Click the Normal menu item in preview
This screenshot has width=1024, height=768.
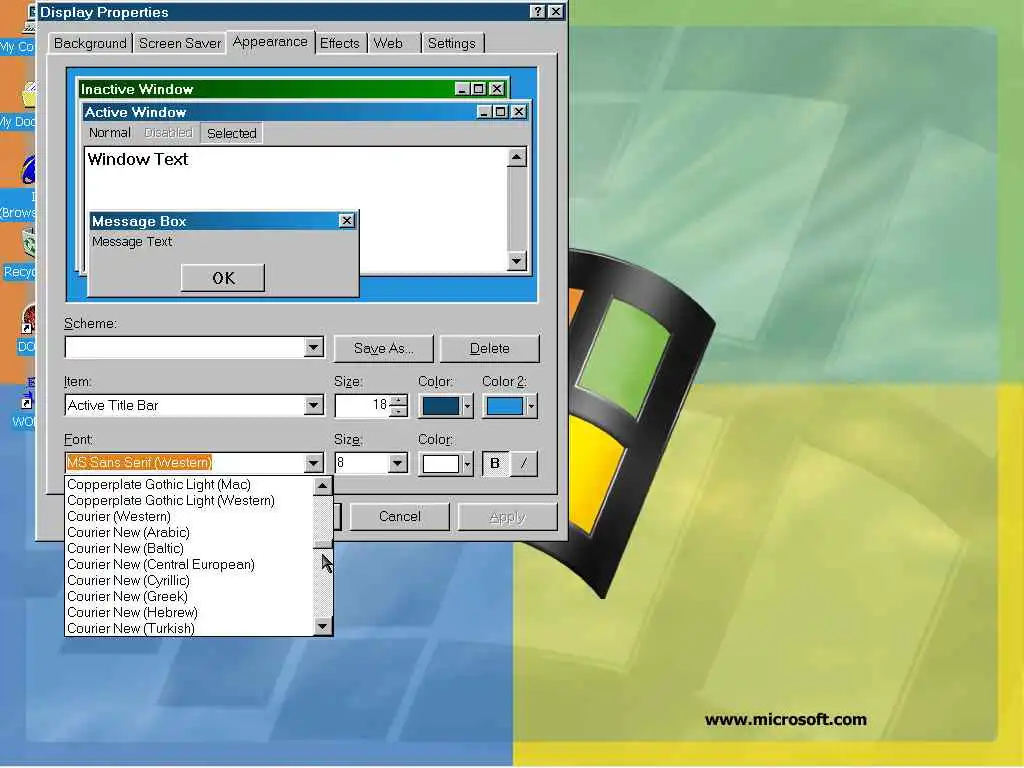(x=109, y=133)
